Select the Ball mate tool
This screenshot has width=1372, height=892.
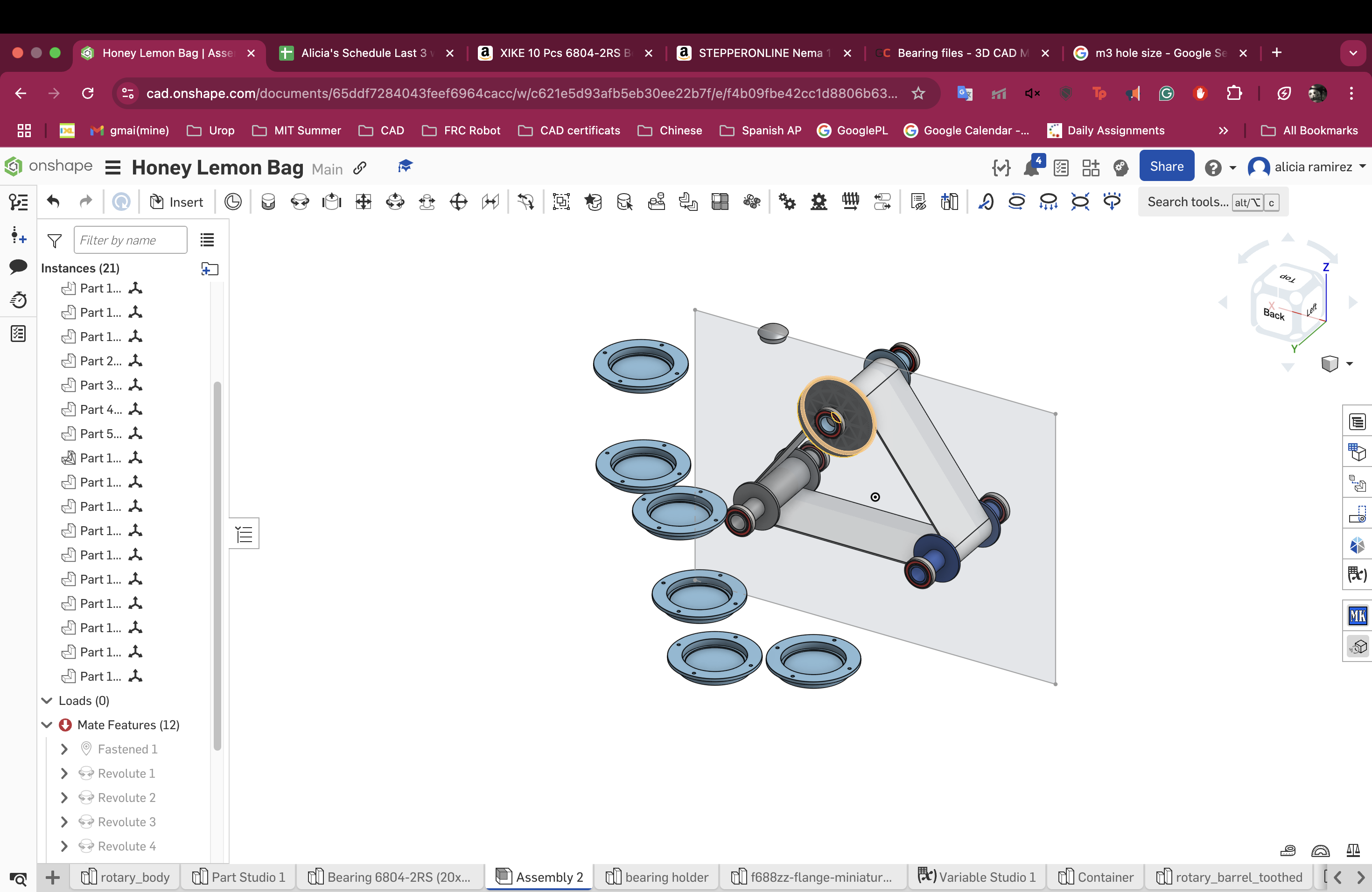[459, 202]
